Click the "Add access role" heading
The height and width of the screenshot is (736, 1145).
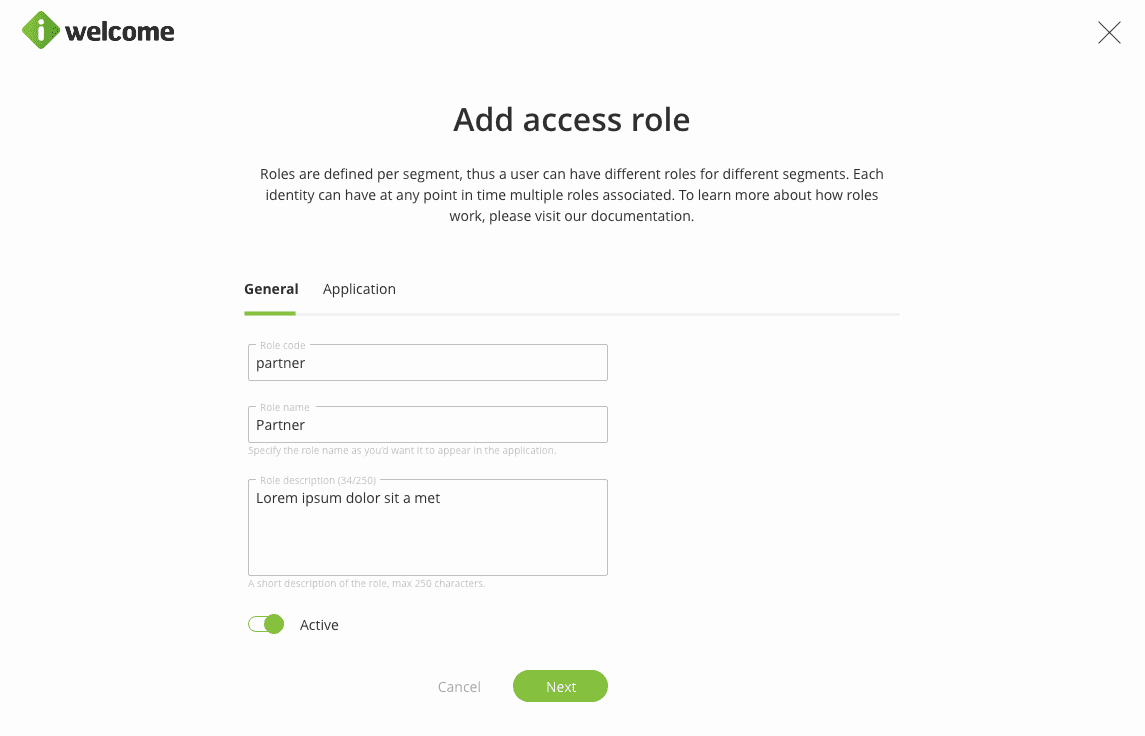point(571,120)
